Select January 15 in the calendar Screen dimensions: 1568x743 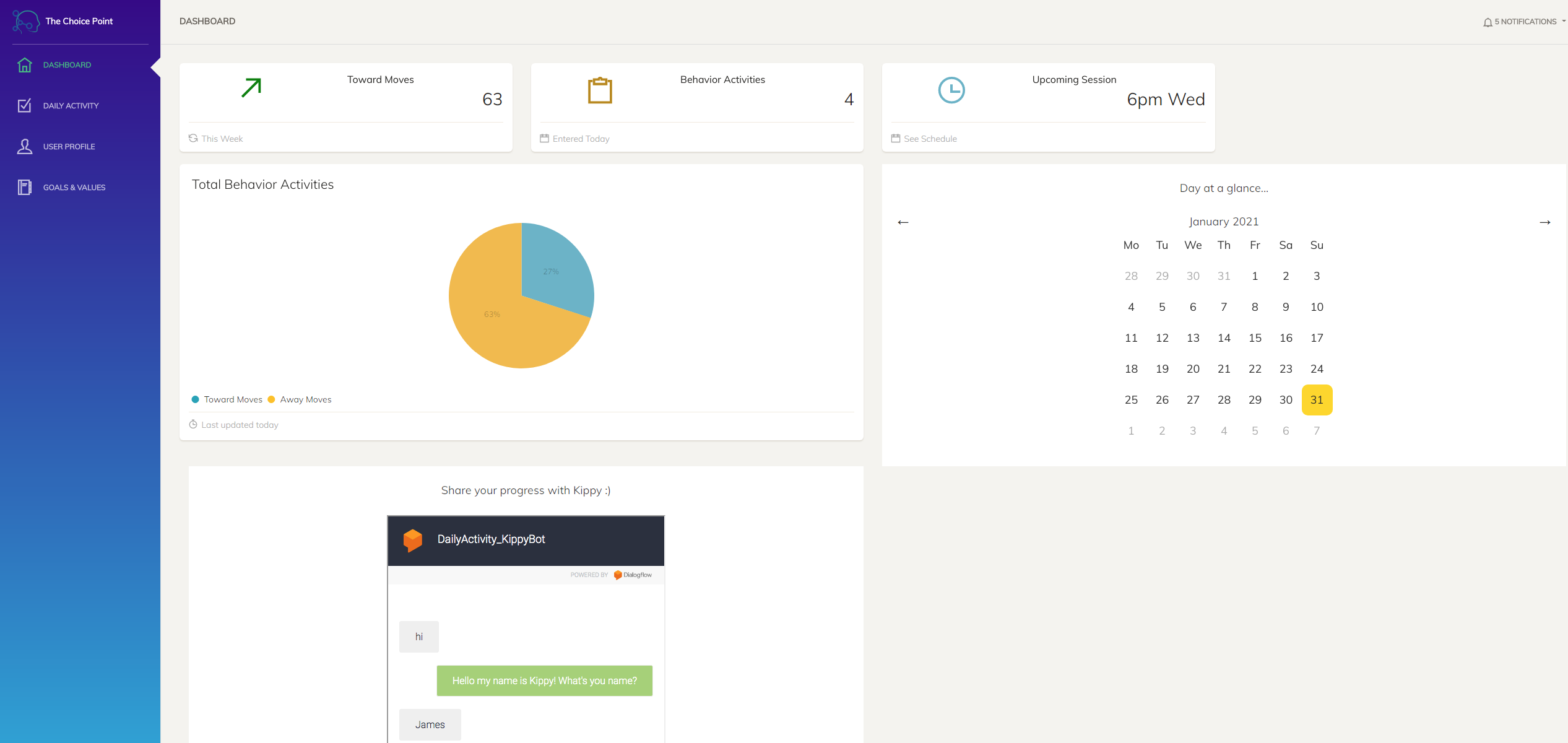click(1255, 338)
